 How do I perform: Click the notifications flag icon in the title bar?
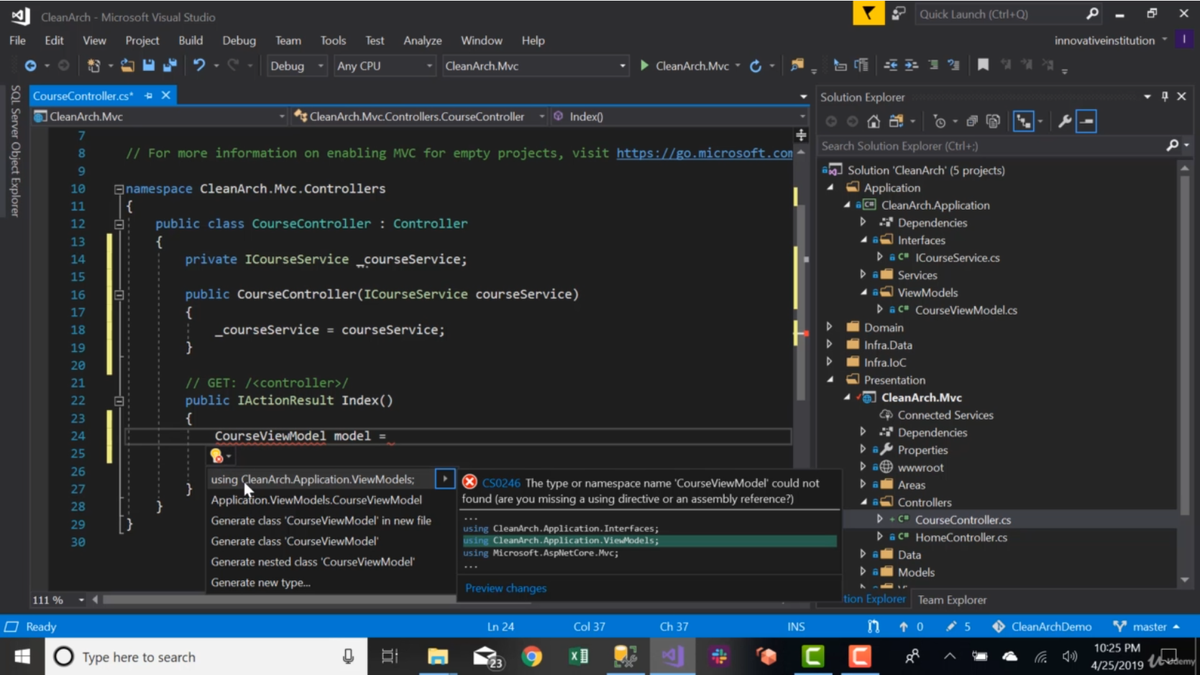[868, 14]
